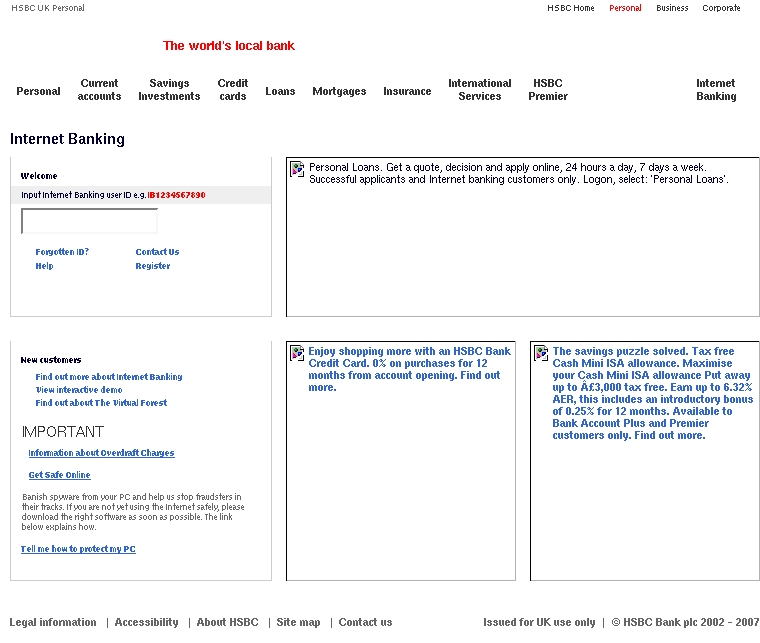This screenshot has height=643, width=760.
Task: Open Get Safe Online link
Action: pyautogui.click(x=59, y=475)
